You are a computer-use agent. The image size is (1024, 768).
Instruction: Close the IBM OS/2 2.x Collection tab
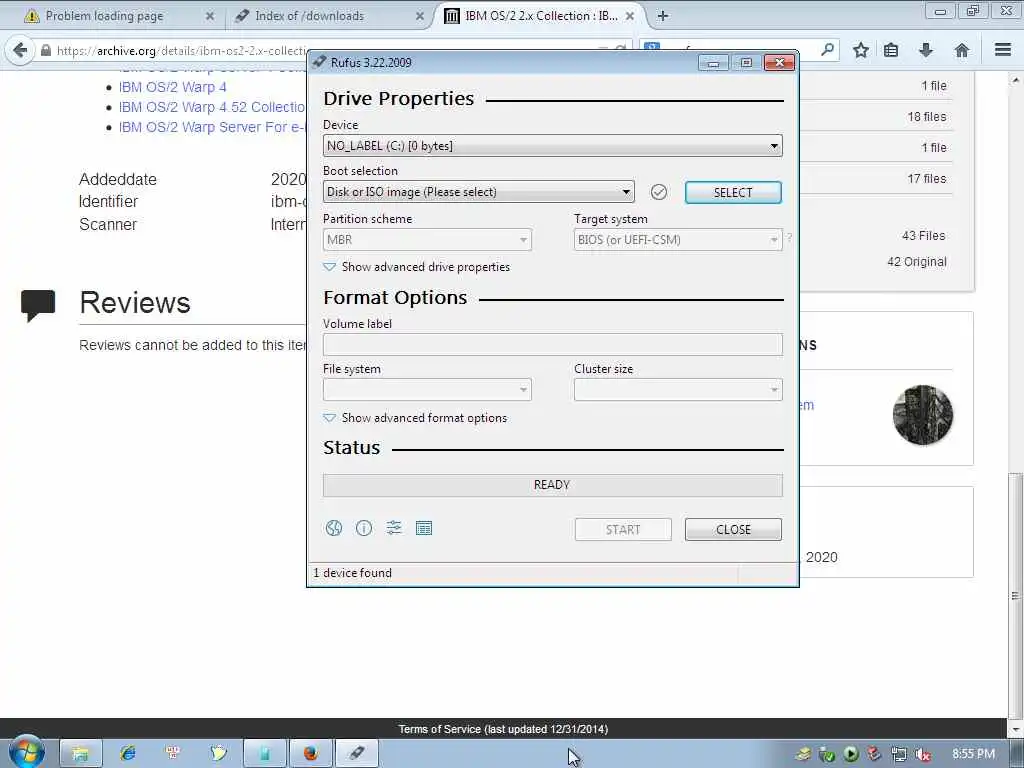click(x=630, y=16)
